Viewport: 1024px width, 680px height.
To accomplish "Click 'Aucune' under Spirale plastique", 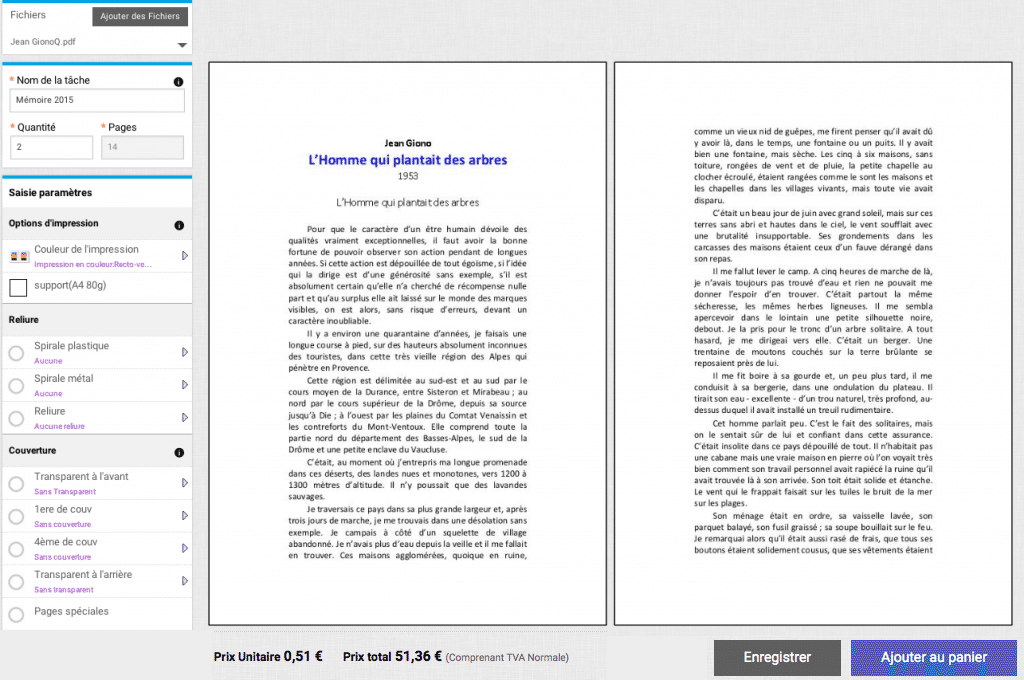I will 48,361.
